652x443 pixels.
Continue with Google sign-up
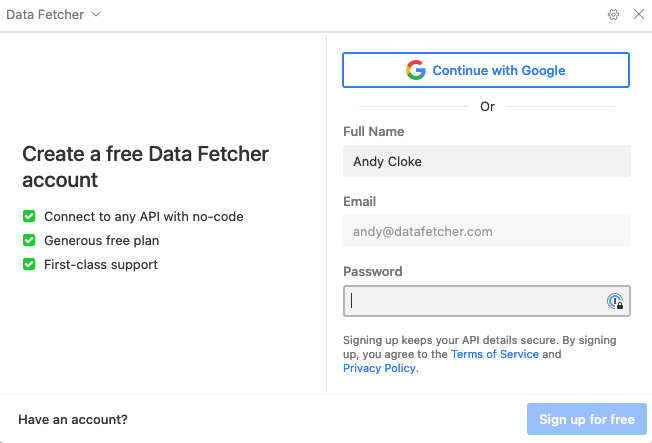click(x=486, y=70)
